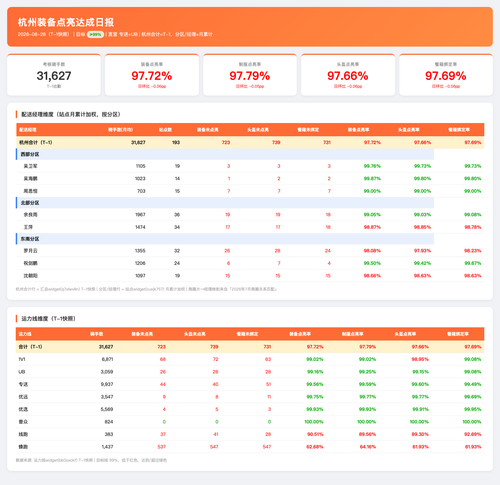Click the green 99.76% cell
500x485 pixels.
click(x=372, y=166)
